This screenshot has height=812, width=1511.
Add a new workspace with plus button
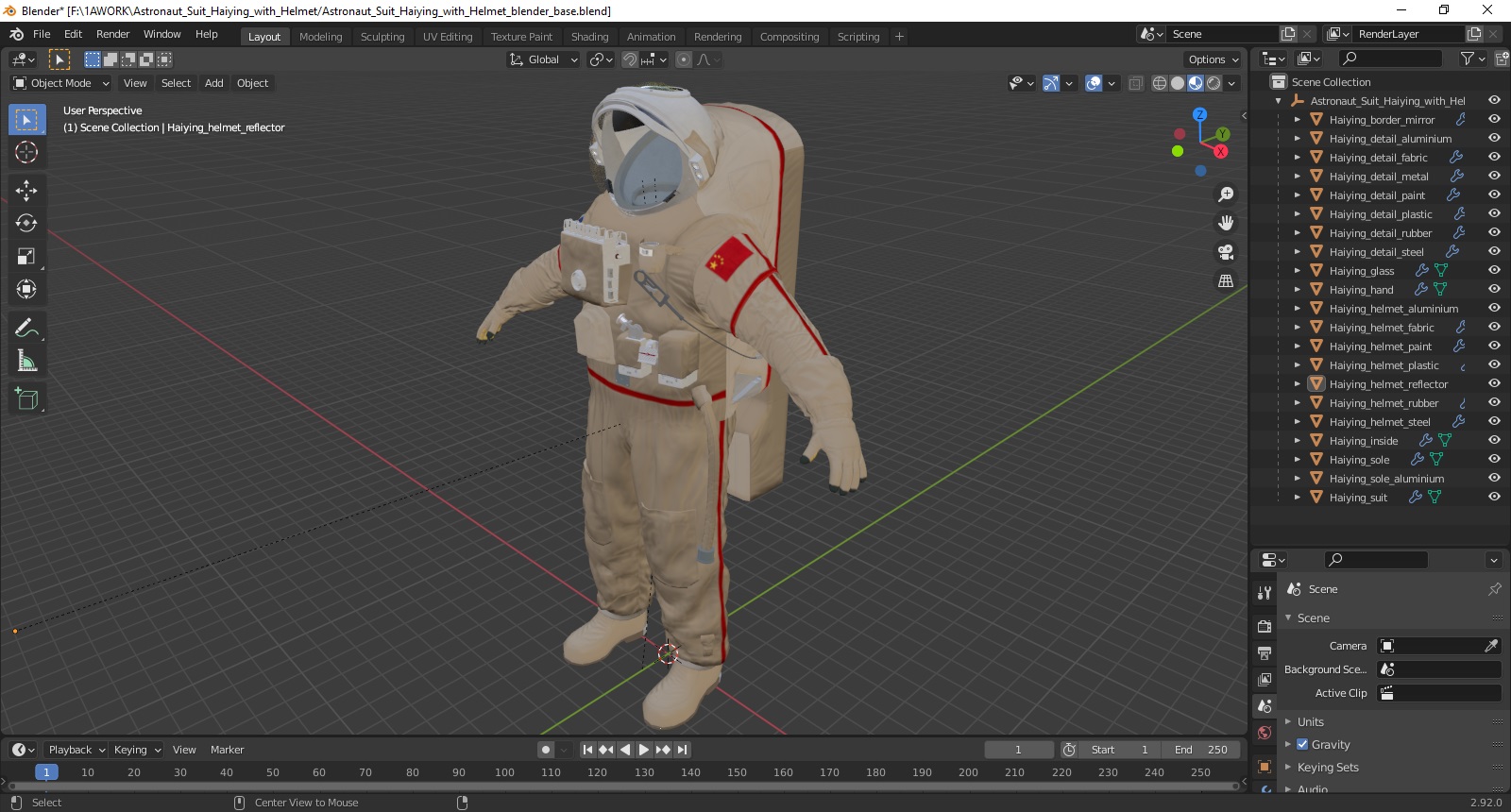tap(899, 37)
